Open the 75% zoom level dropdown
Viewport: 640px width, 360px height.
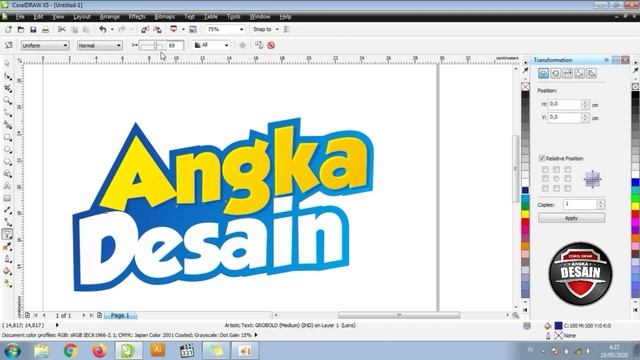[x=225, y=29]
